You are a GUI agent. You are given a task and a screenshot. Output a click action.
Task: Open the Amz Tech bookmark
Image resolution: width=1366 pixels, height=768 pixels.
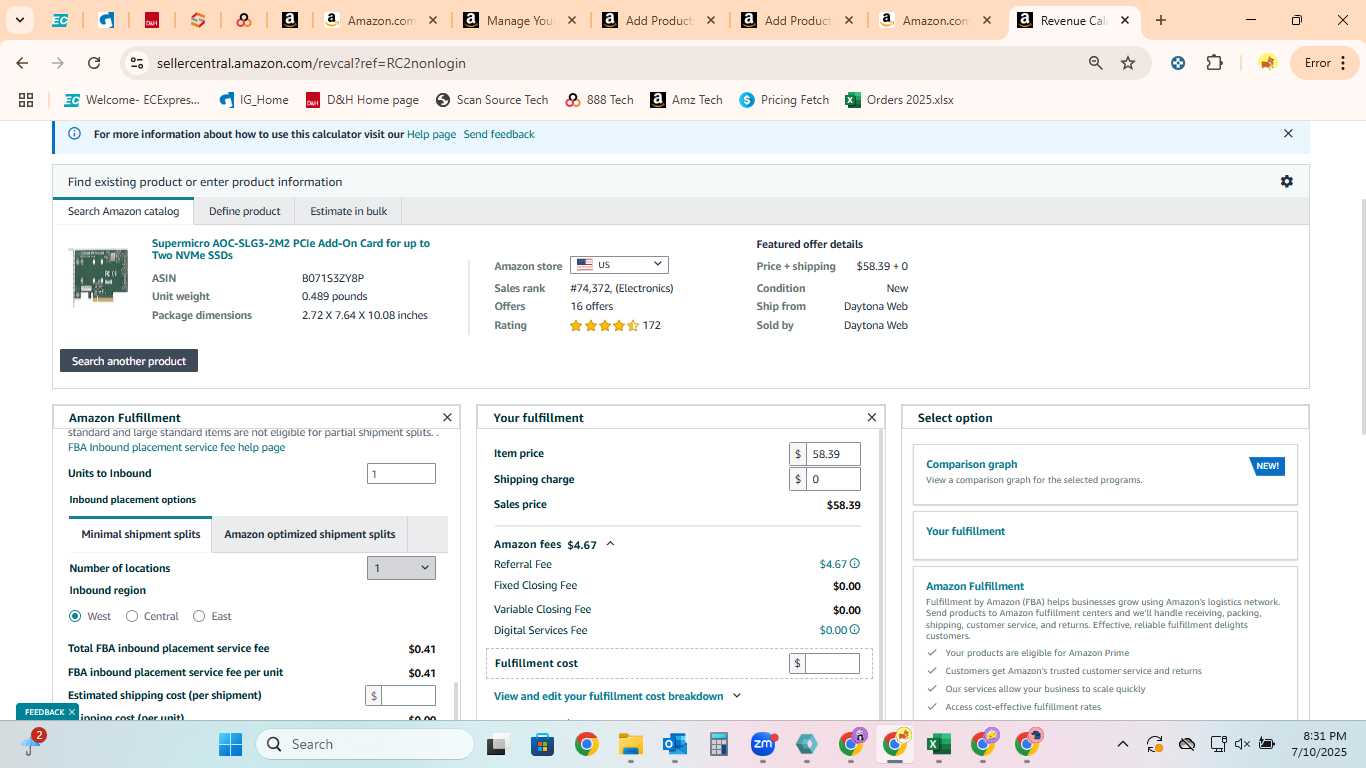point(686,100)
